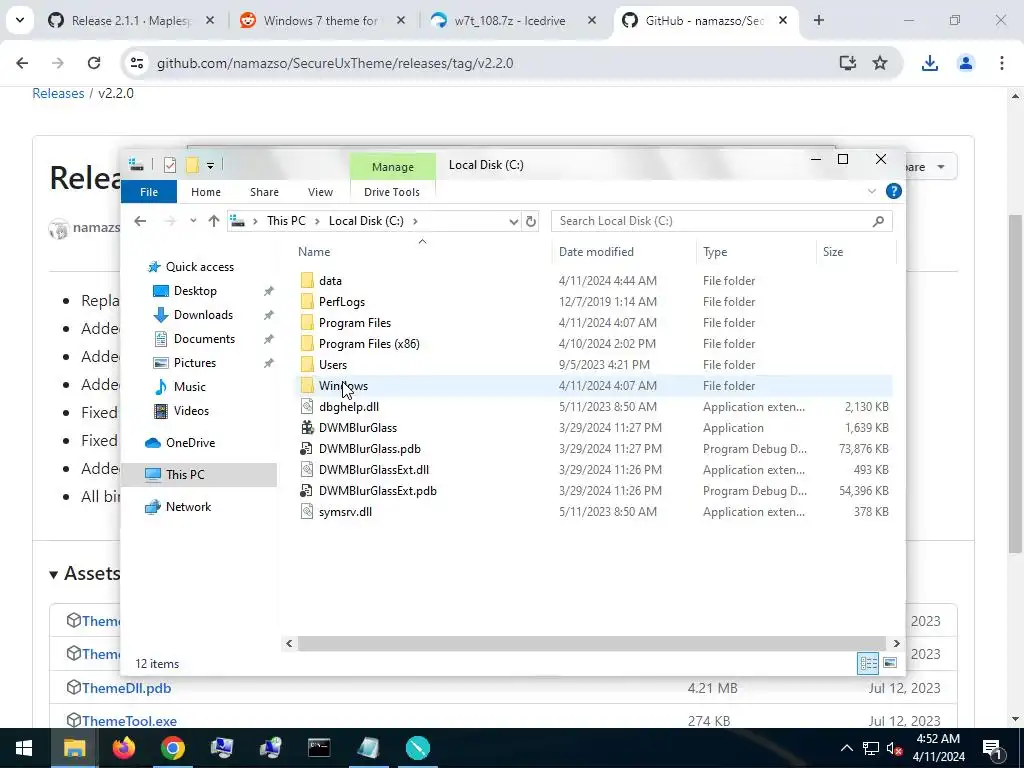Expand chevron between This PC and Local Disk

317,221
